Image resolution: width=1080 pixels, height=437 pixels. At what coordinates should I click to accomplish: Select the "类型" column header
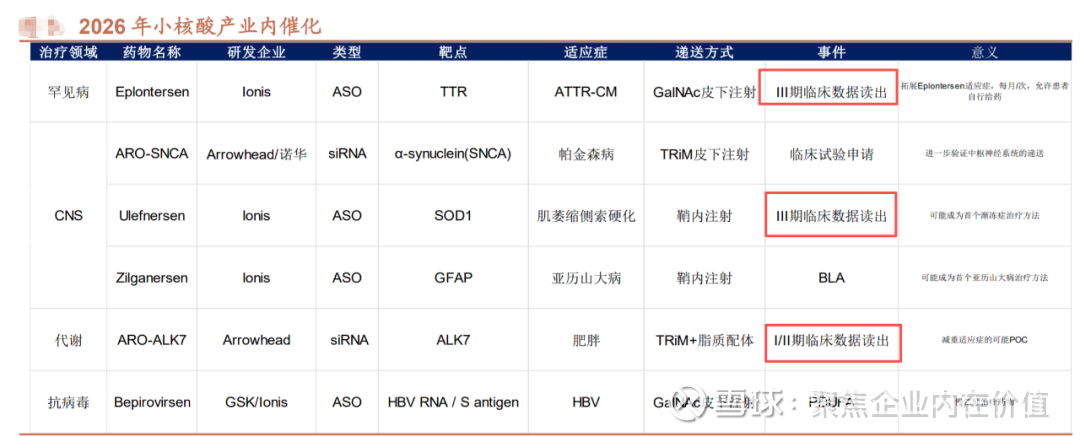click(x=346, y=52)
